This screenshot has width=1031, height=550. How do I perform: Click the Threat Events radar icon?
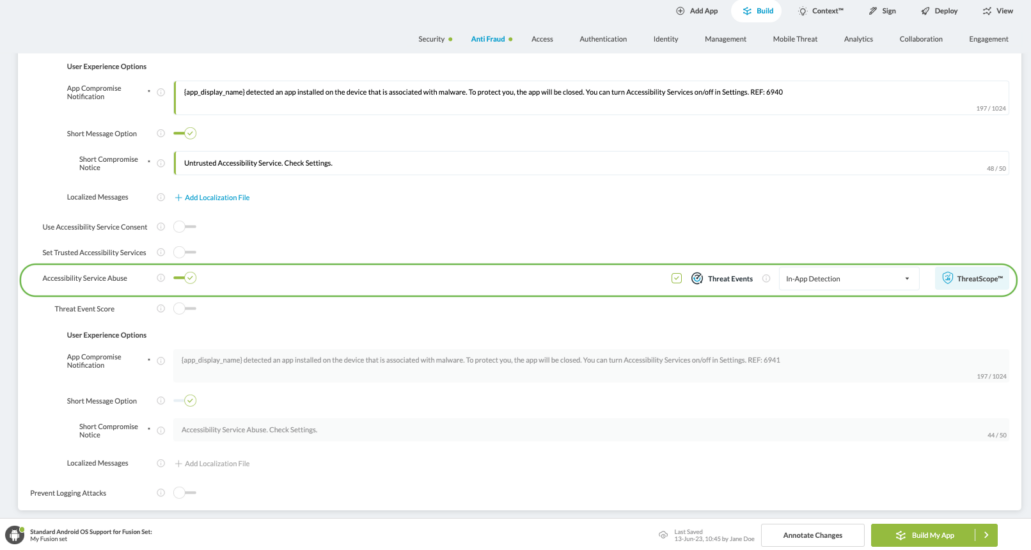click(697, 279)
